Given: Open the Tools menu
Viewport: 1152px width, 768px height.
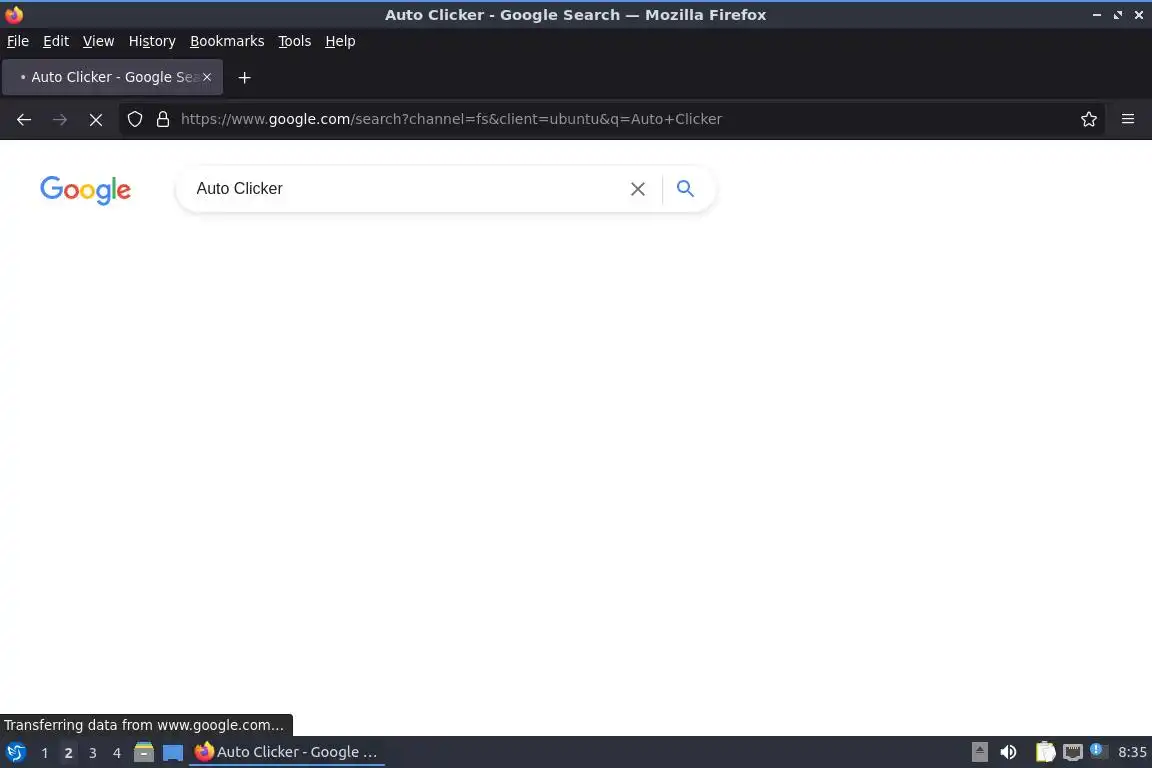Looking at the screenshot, I should click(x=295, y=41).
